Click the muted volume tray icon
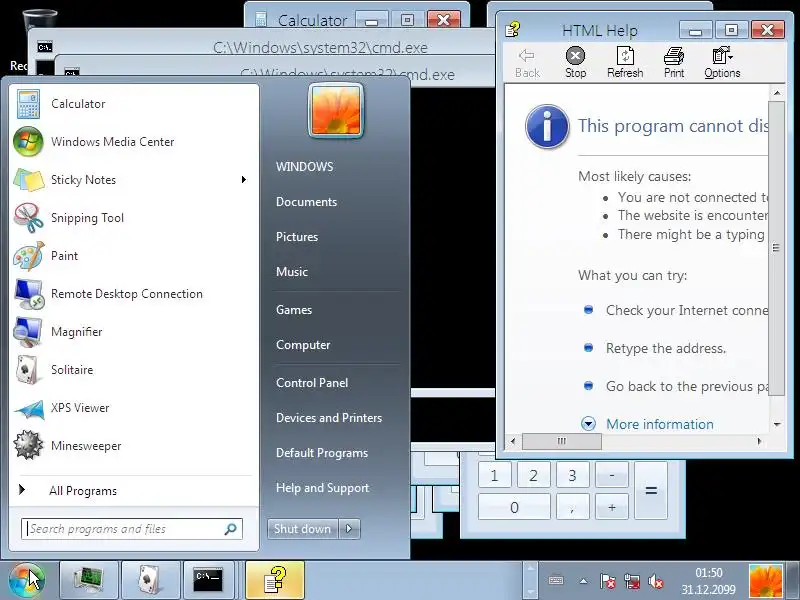 point(655,581)
